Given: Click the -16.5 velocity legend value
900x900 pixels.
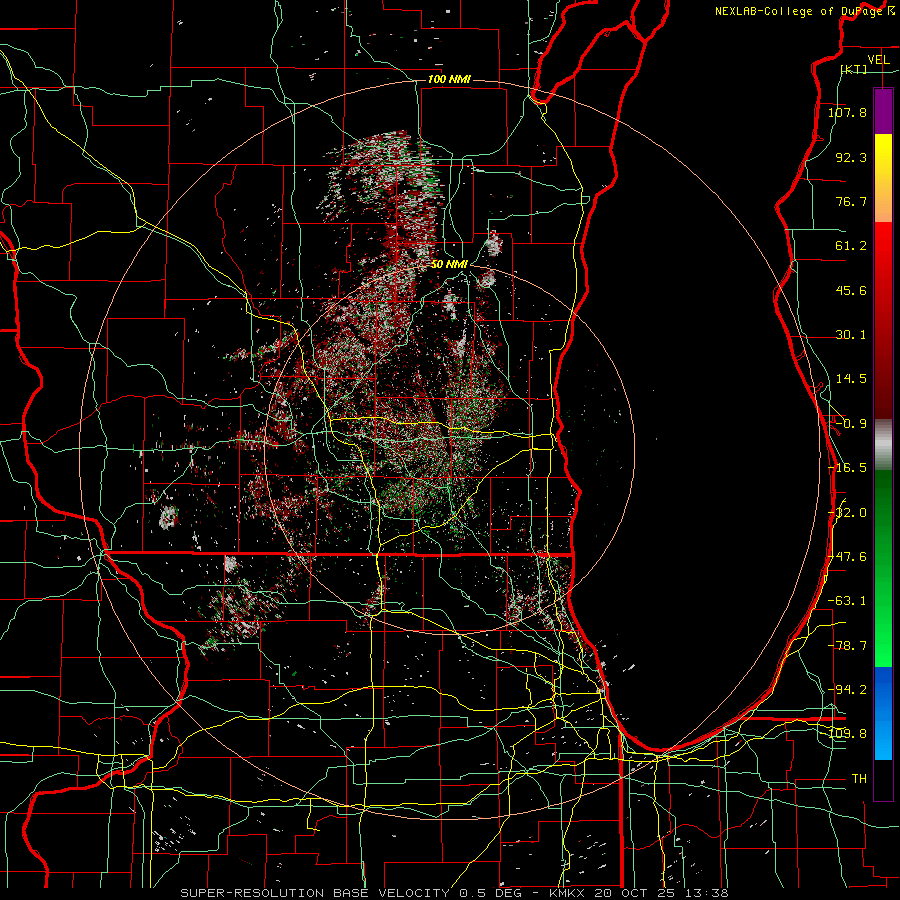Looking at the screenshot, I should 847,468.
